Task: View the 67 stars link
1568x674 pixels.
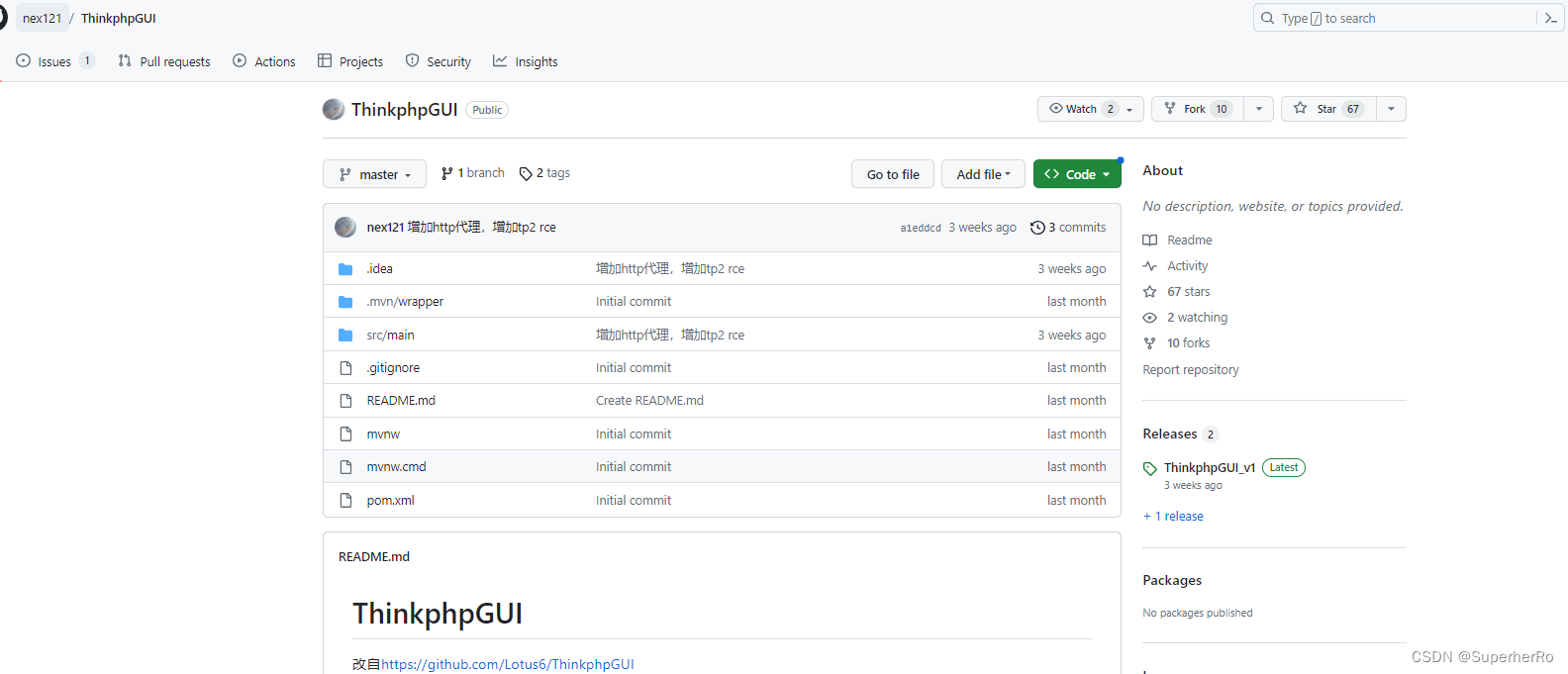Action: [x=1177, y=292]
